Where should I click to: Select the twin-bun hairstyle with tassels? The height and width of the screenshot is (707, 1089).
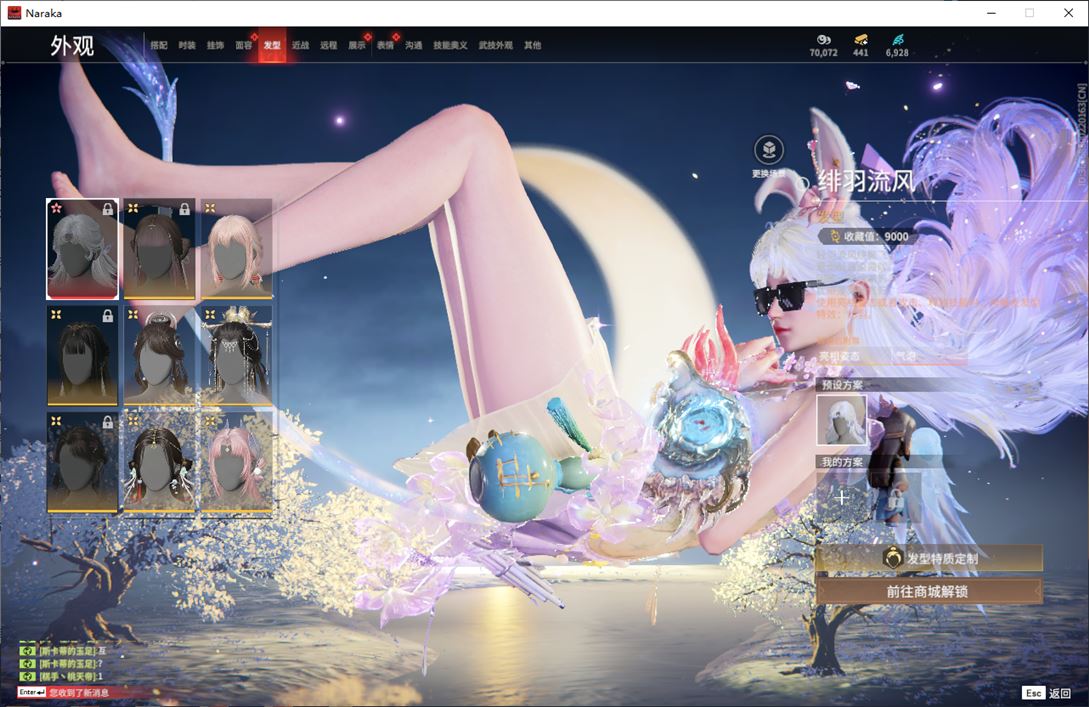[159, 462]
